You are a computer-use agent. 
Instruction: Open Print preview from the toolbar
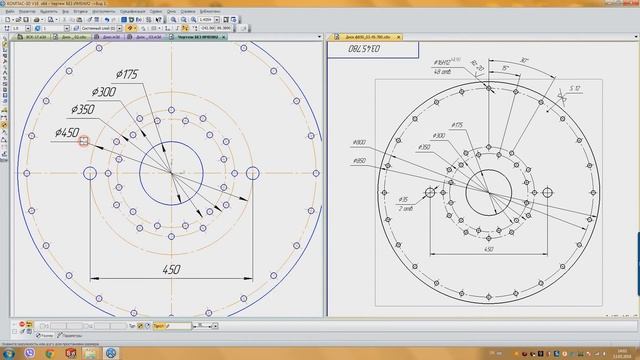point(51,20)
